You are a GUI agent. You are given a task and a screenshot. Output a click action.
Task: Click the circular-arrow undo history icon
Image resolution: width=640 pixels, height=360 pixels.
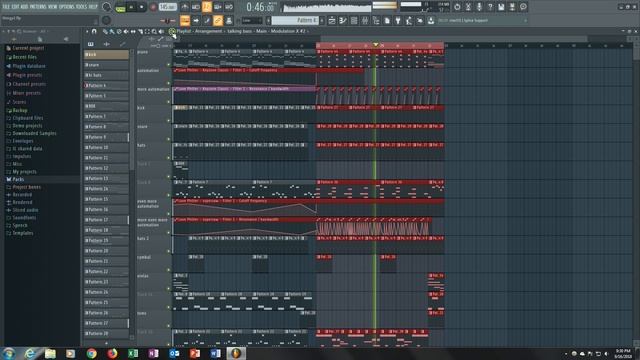click(457, 7)
